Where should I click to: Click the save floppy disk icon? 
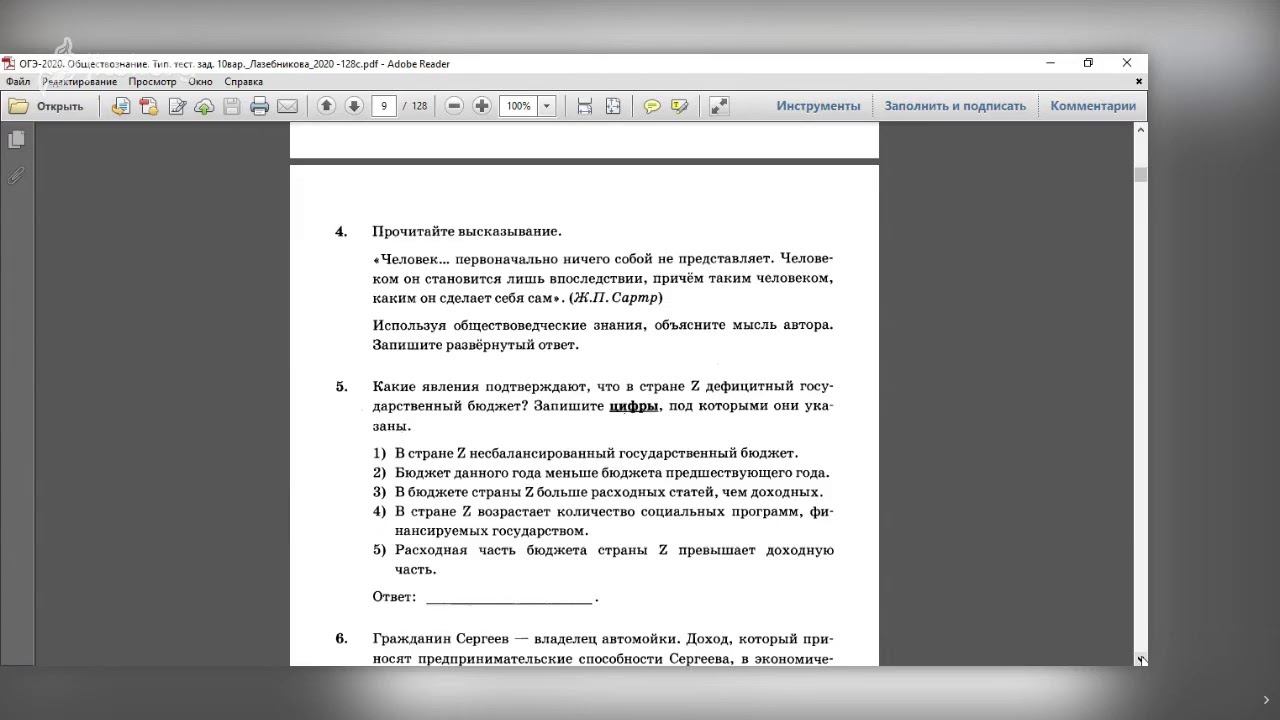pyautogui.click(x=231, y=106)
